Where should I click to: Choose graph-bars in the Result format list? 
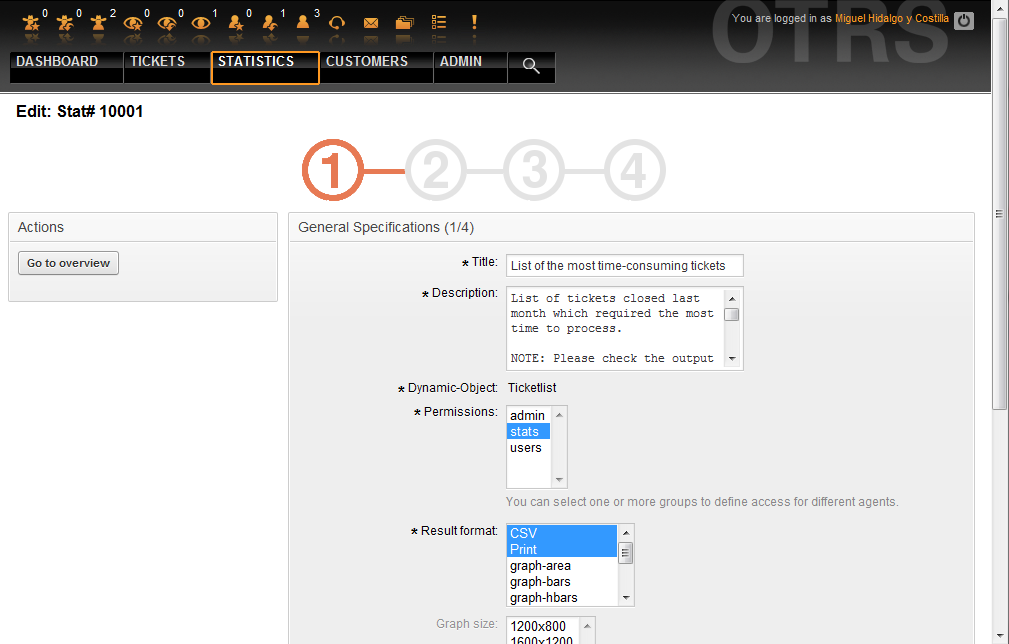click(x=540, y=582)
